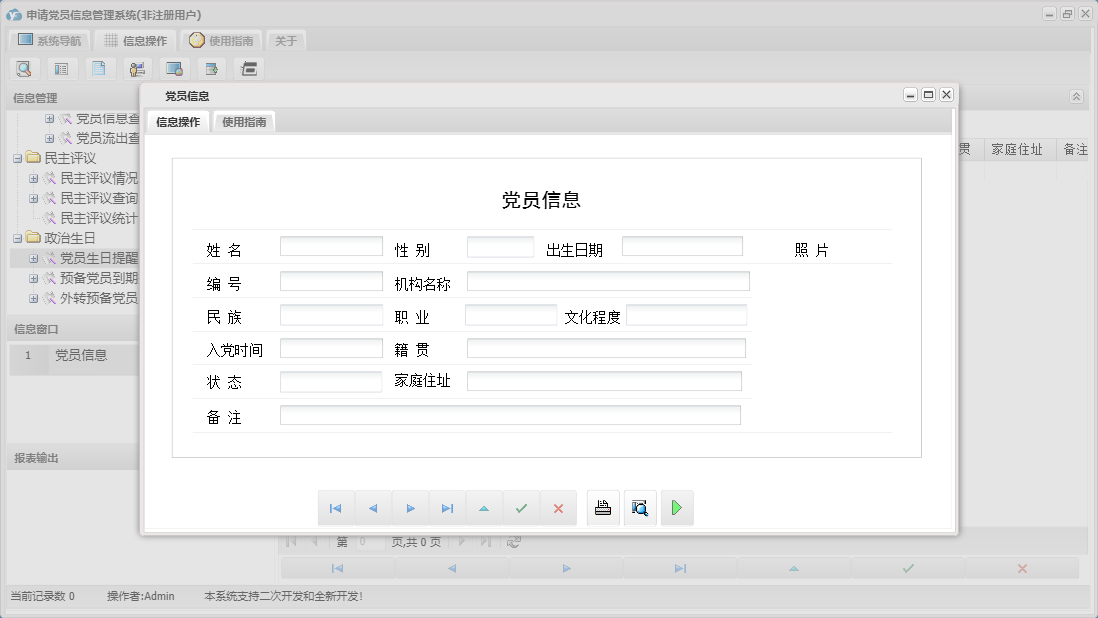Expand the 民主评议情况 tree node
The width and height of the screenshot is (1098, 618).
[33, 178]
